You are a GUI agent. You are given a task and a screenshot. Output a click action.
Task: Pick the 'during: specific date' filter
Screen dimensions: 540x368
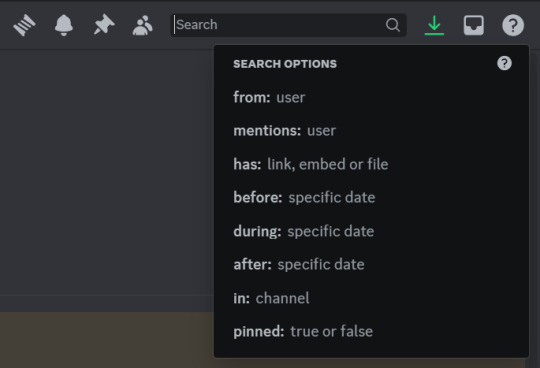click(x=371, y=231)
